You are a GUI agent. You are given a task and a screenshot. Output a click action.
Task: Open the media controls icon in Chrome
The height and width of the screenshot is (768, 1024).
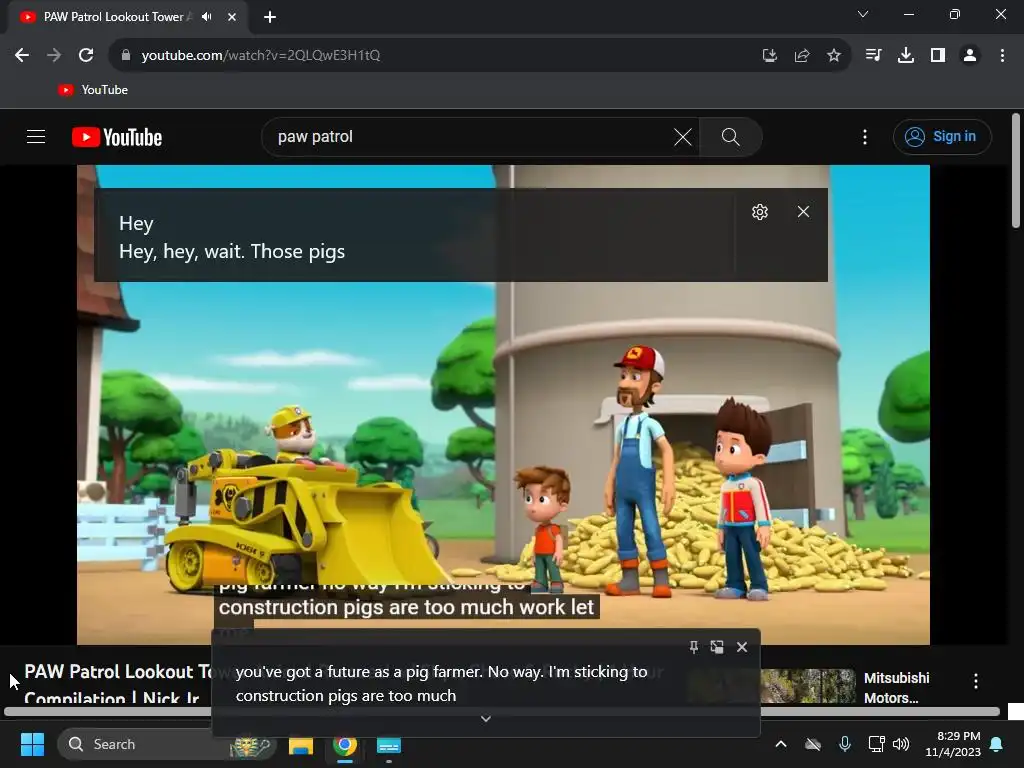(x=873, y=56)
